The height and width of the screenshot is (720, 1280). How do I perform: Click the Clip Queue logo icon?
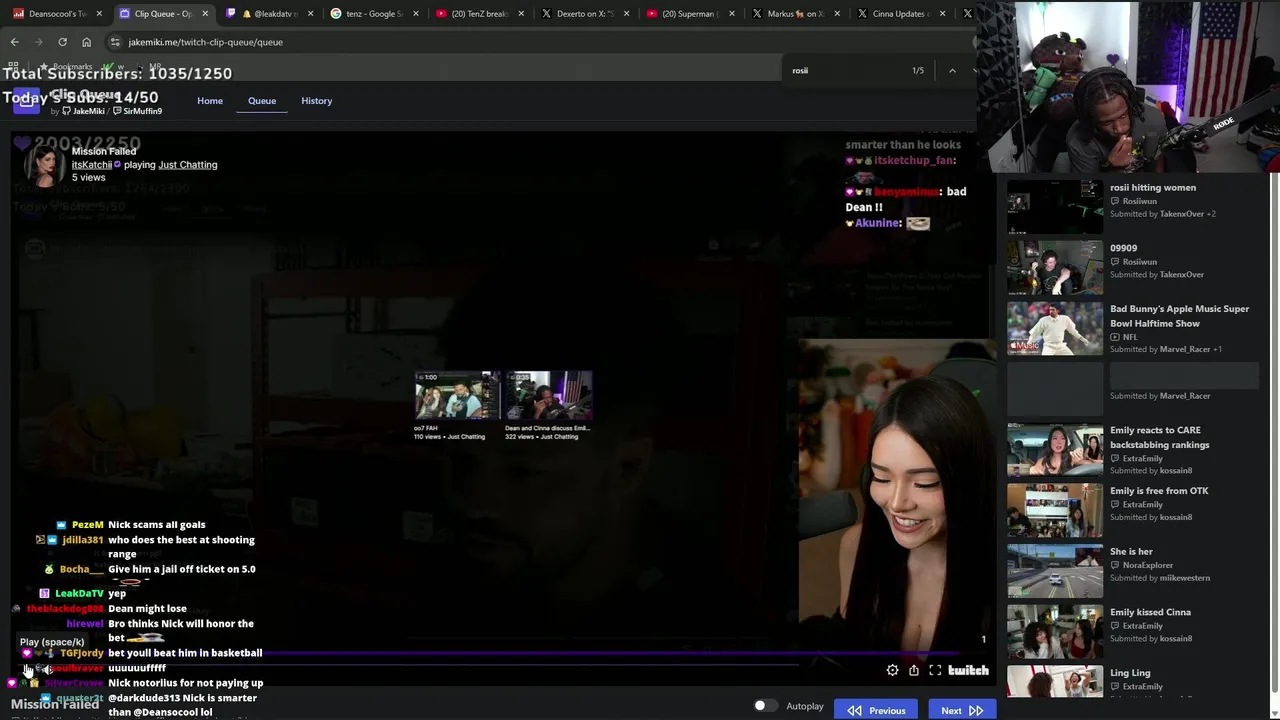[x=28, y=101]
